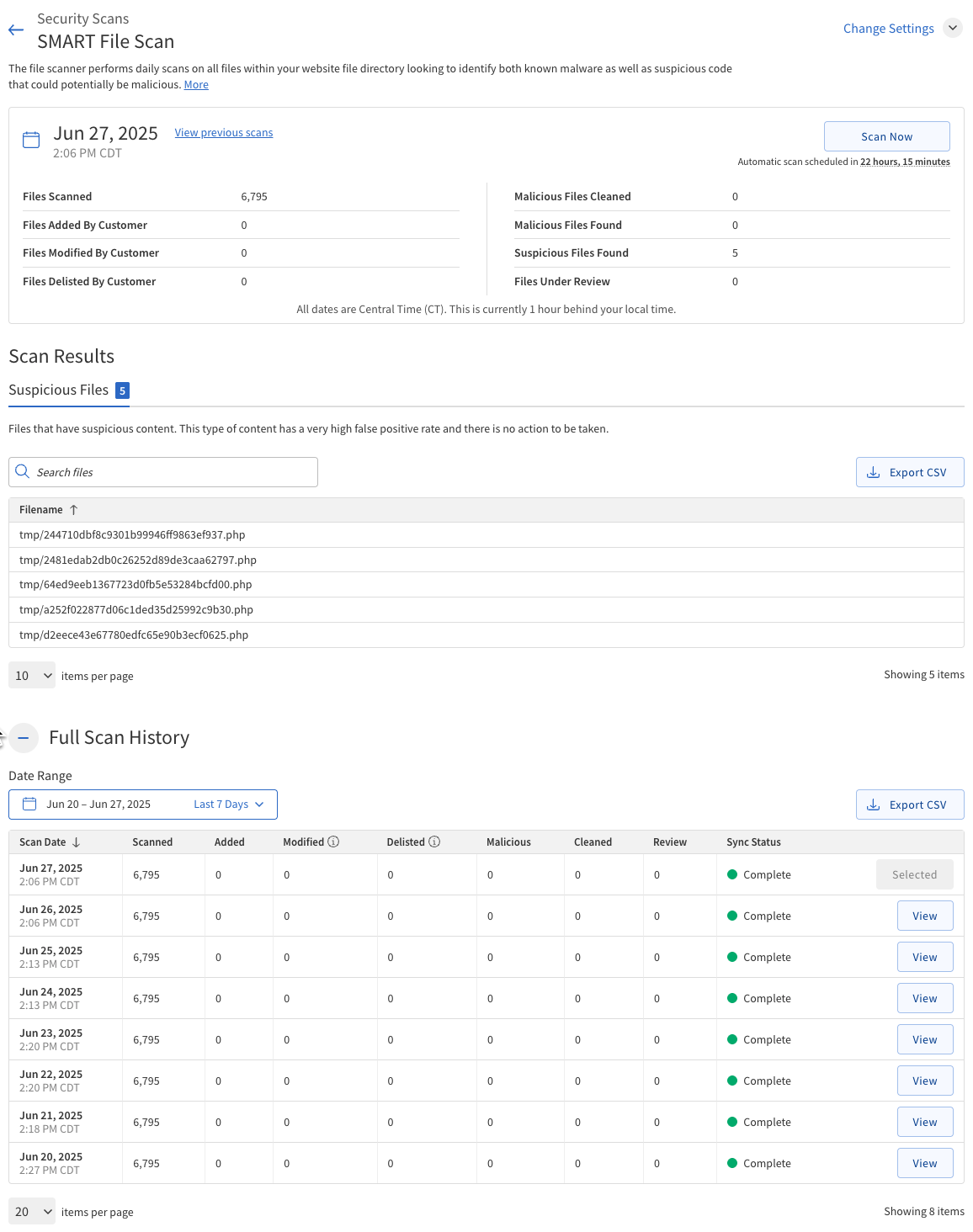The height and width of the screenshot is (1232, 973).
Task: Select file tmp/64ed9eeb1367723d0fb5e53284bcfd00.php
Action: (486, 585)
